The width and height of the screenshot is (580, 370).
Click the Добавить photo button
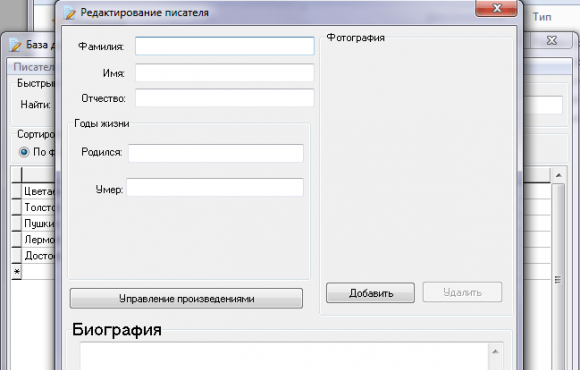tap(370, 293)
